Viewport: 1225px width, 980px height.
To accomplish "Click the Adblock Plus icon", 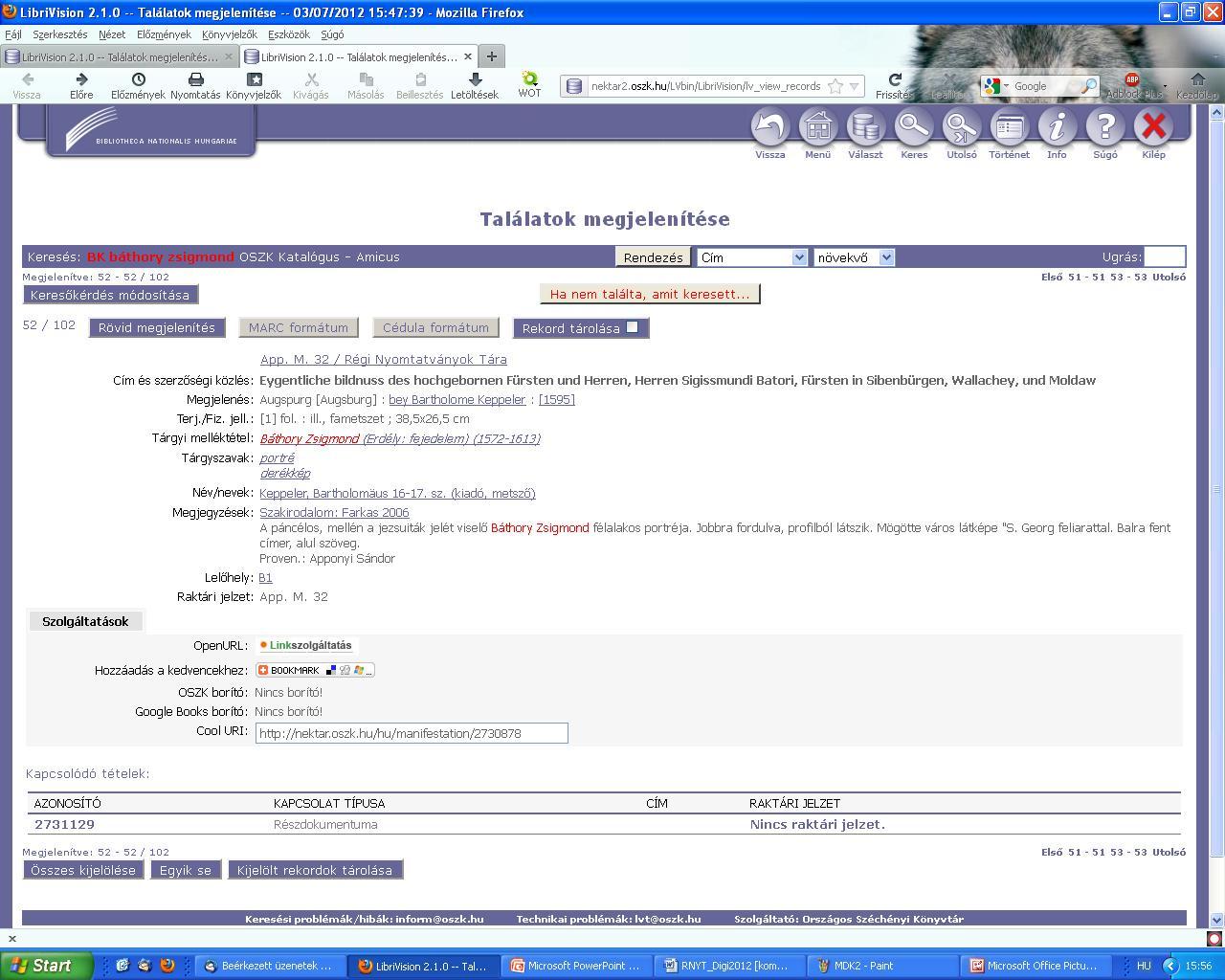I will (x=1132, y=79).
